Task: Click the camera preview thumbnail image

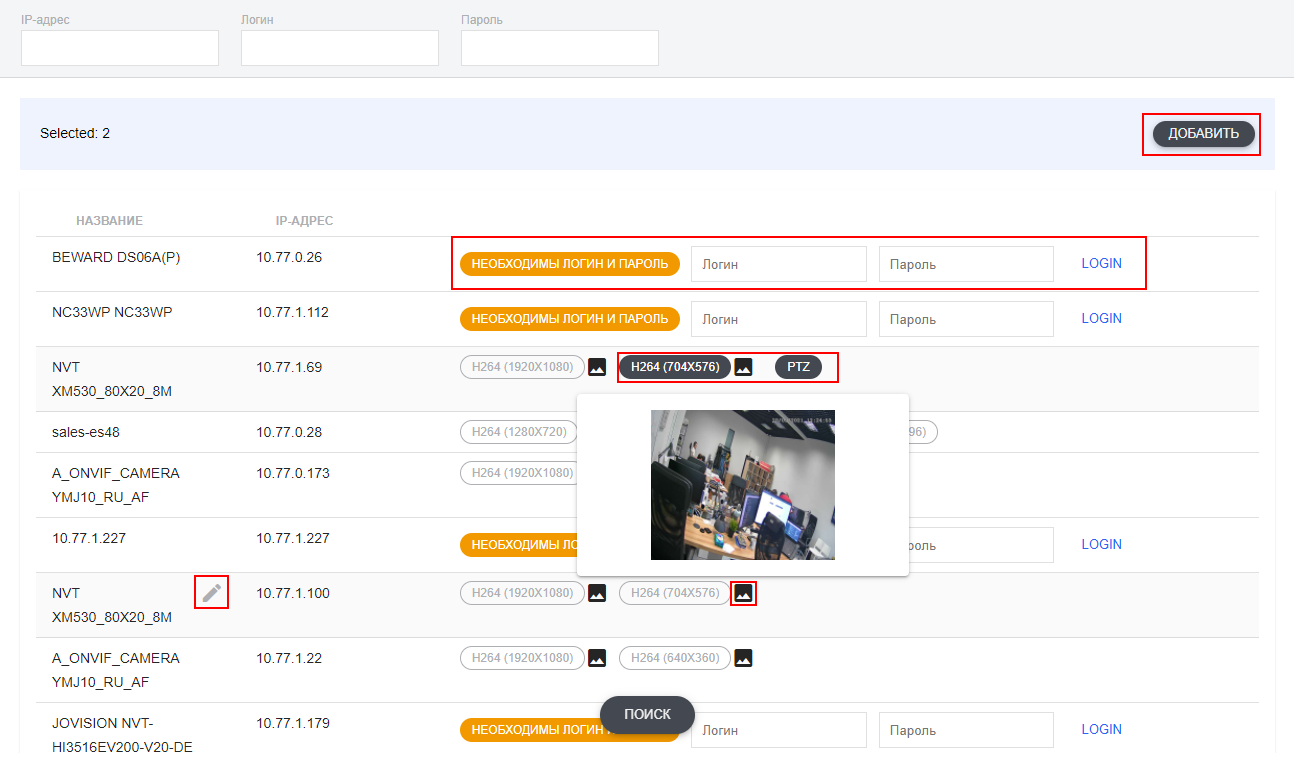Action: click(742, 484)
